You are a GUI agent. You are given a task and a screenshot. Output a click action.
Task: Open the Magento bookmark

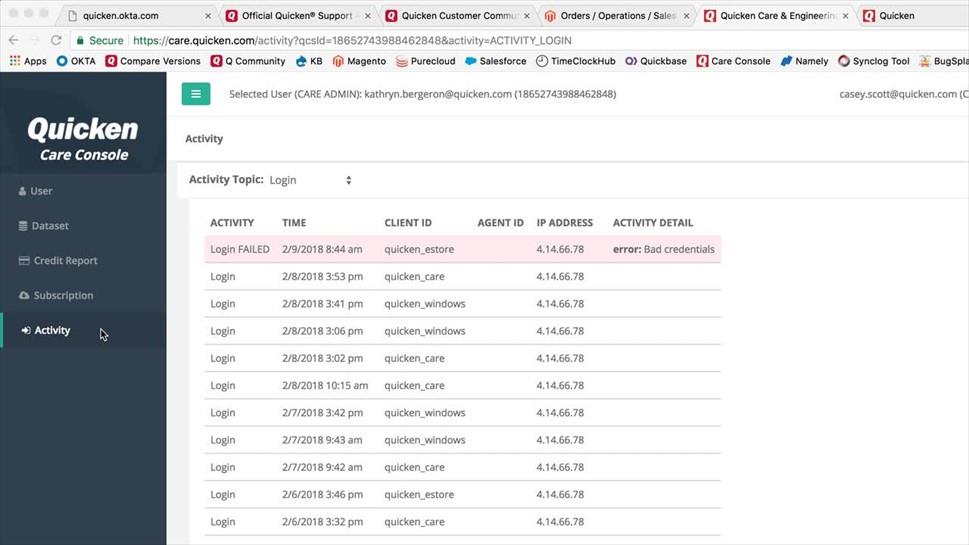click(358, 61)
